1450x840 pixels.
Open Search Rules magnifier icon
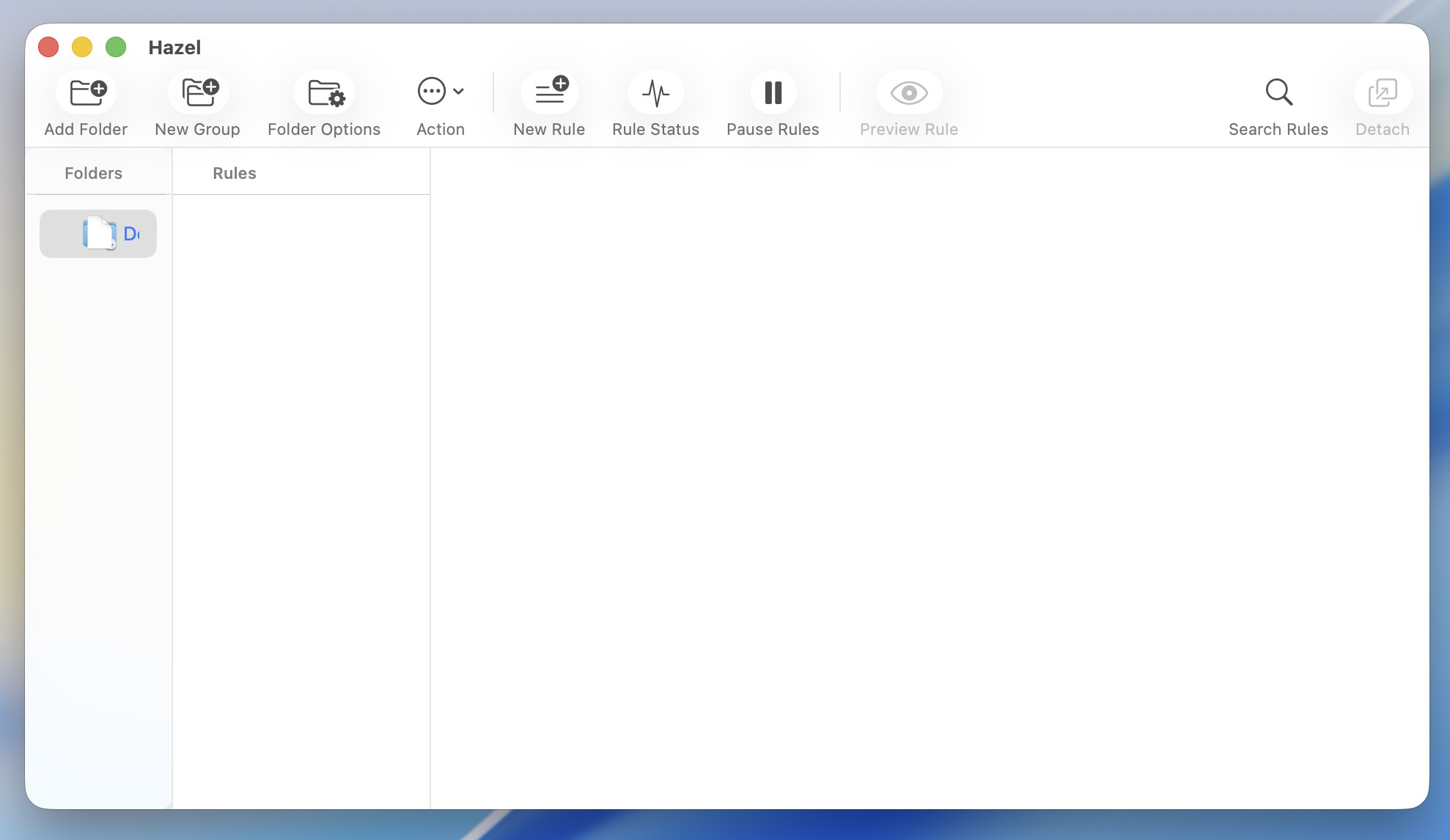click(x=1278, y=92)
